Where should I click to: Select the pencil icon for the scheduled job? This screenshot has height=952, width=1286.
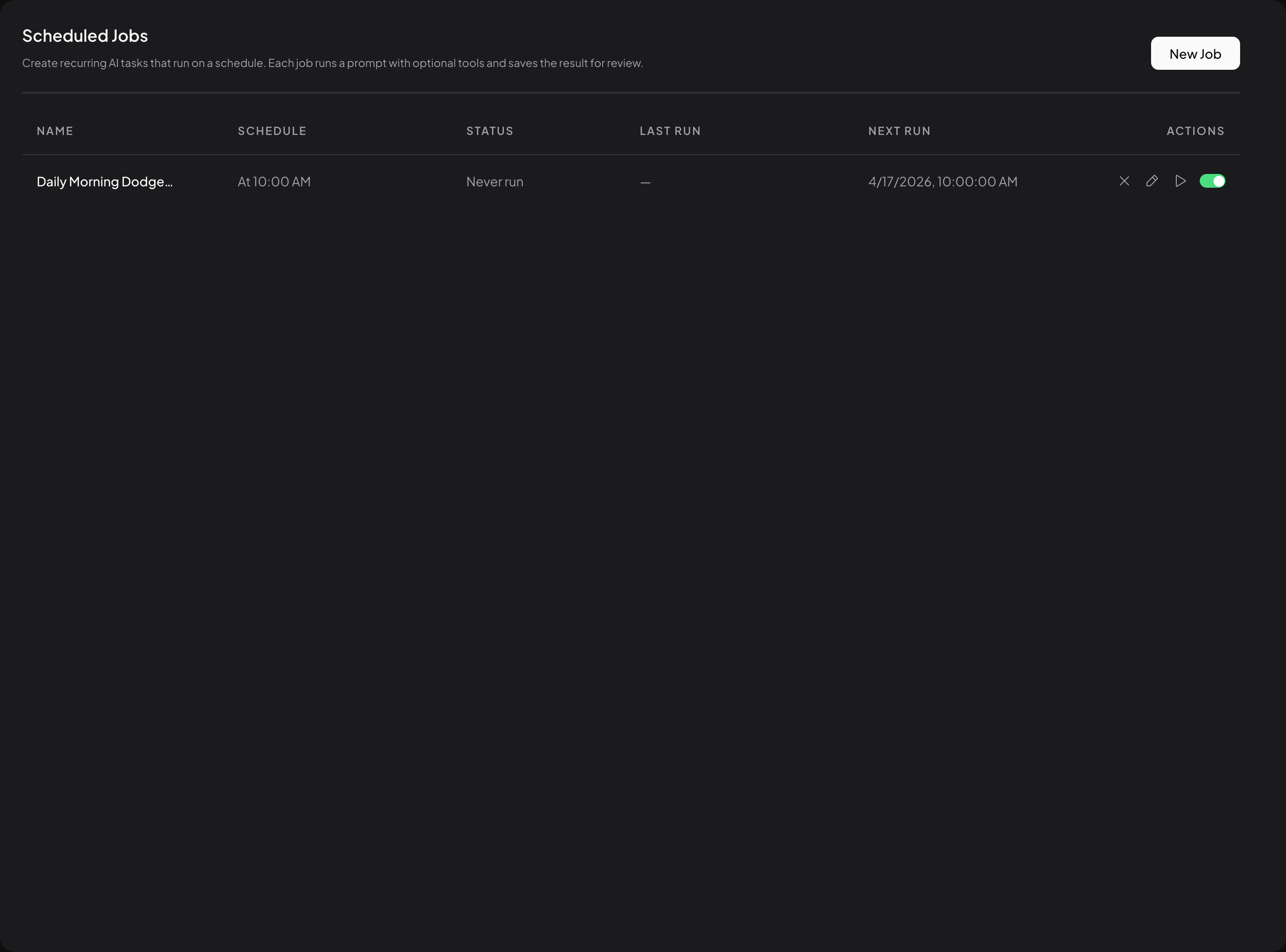click(1152, 181)
